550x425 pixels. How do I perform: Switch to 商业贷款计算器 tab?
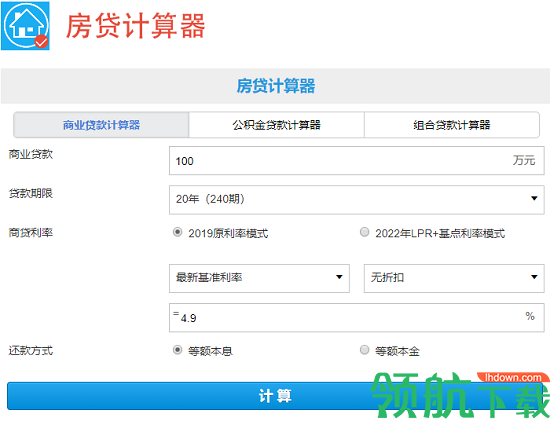[101, 125]
